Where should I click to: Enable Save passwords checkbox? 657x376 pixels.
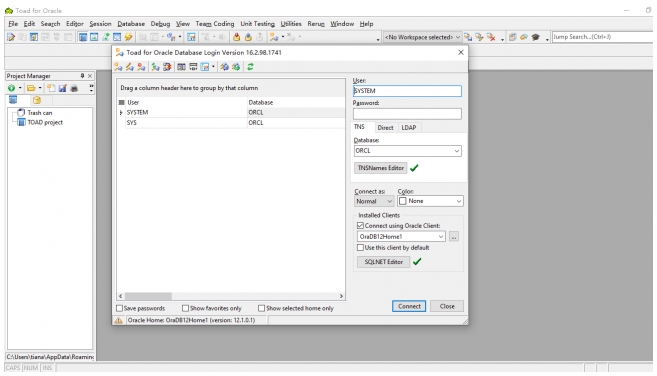point(119,308)
